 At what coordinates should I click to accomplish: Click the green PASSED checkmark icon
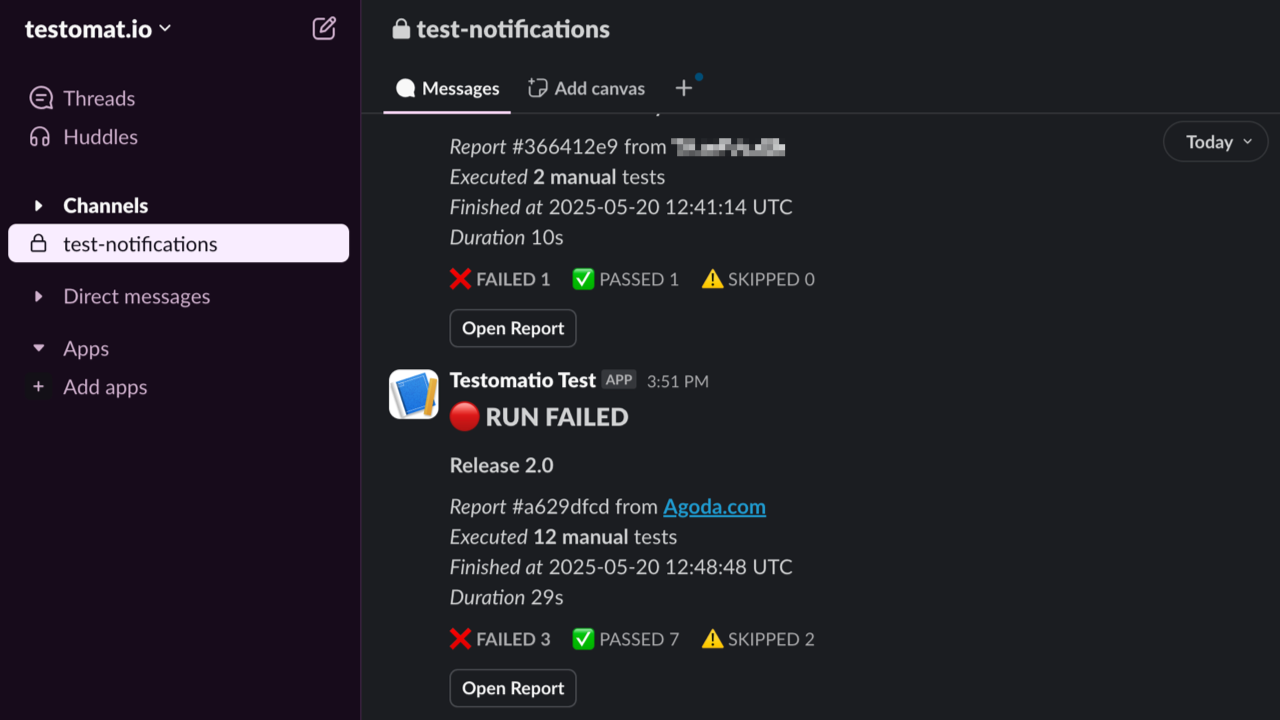pos(584,639)
